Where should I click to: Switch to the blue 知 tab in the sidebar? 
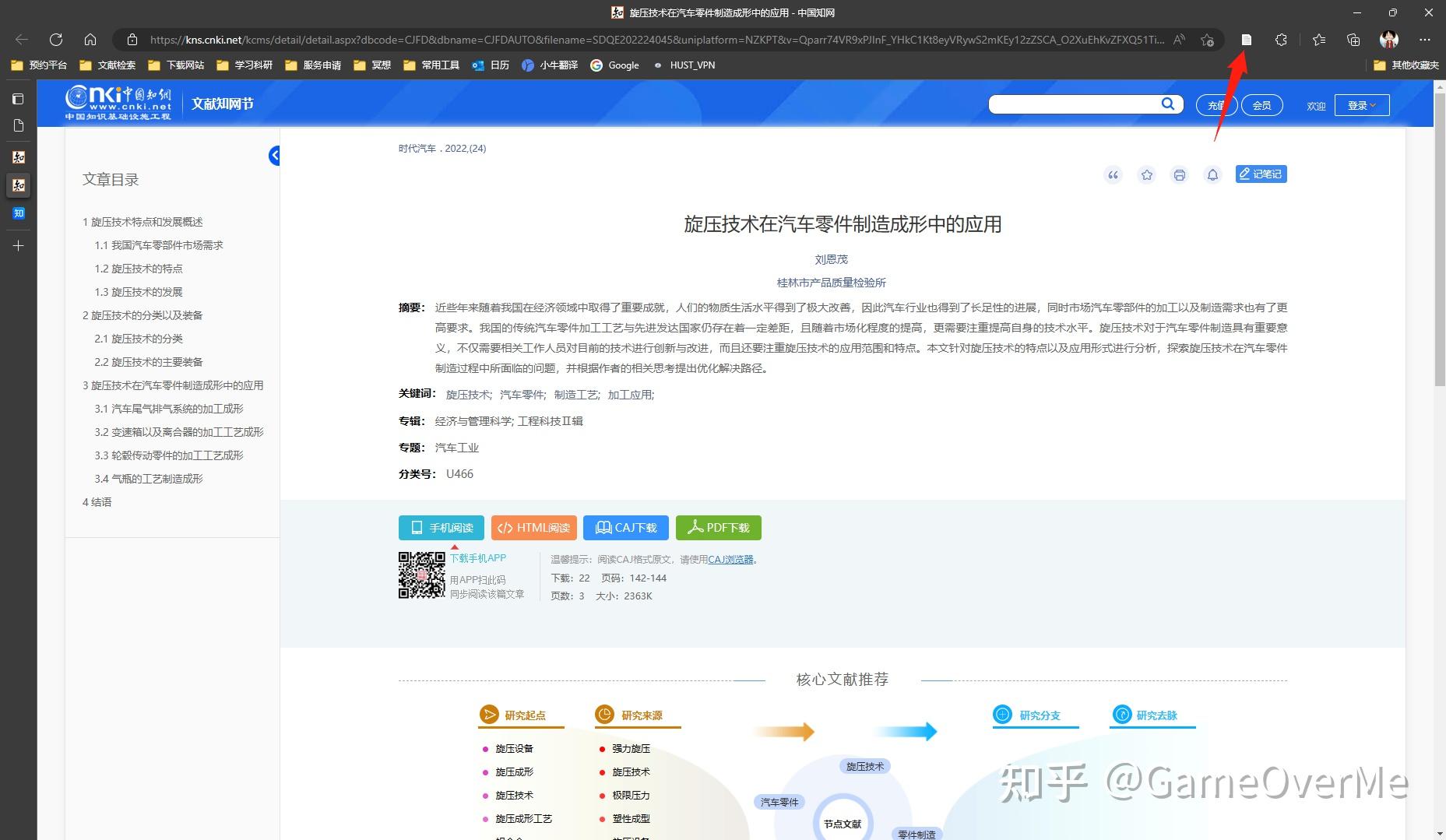(x=18, y=213)
